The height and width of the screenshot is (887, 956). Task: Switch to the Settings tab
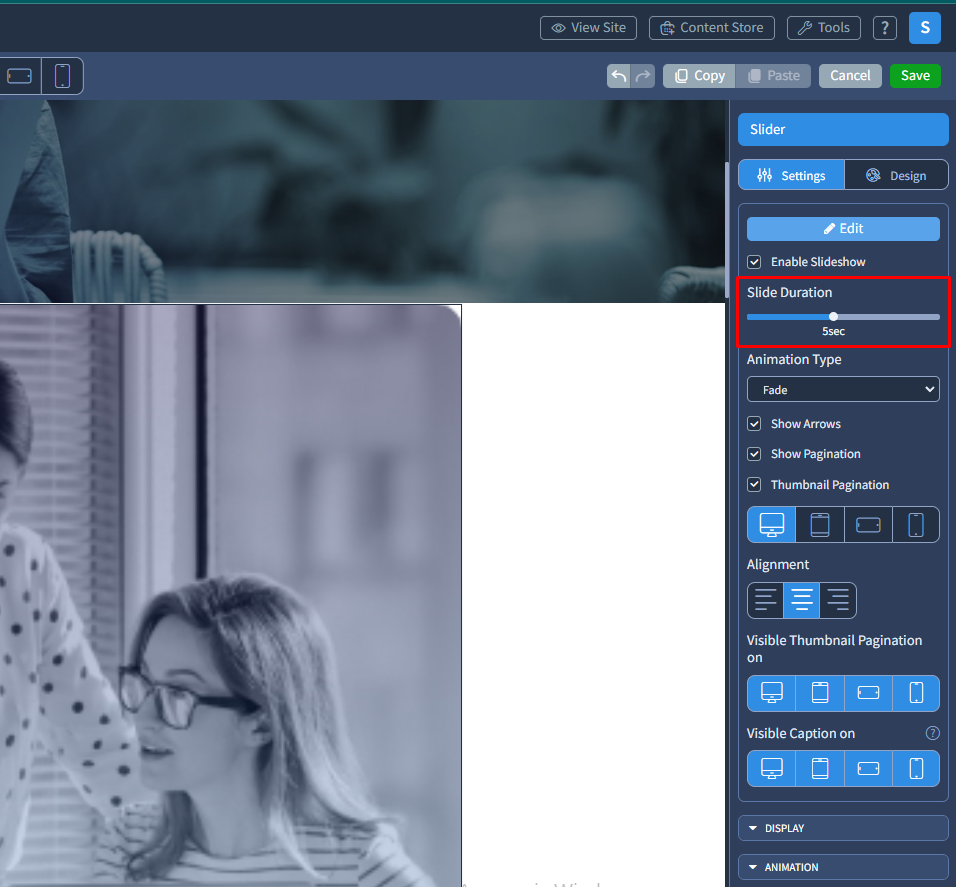[x=791, y=176]
